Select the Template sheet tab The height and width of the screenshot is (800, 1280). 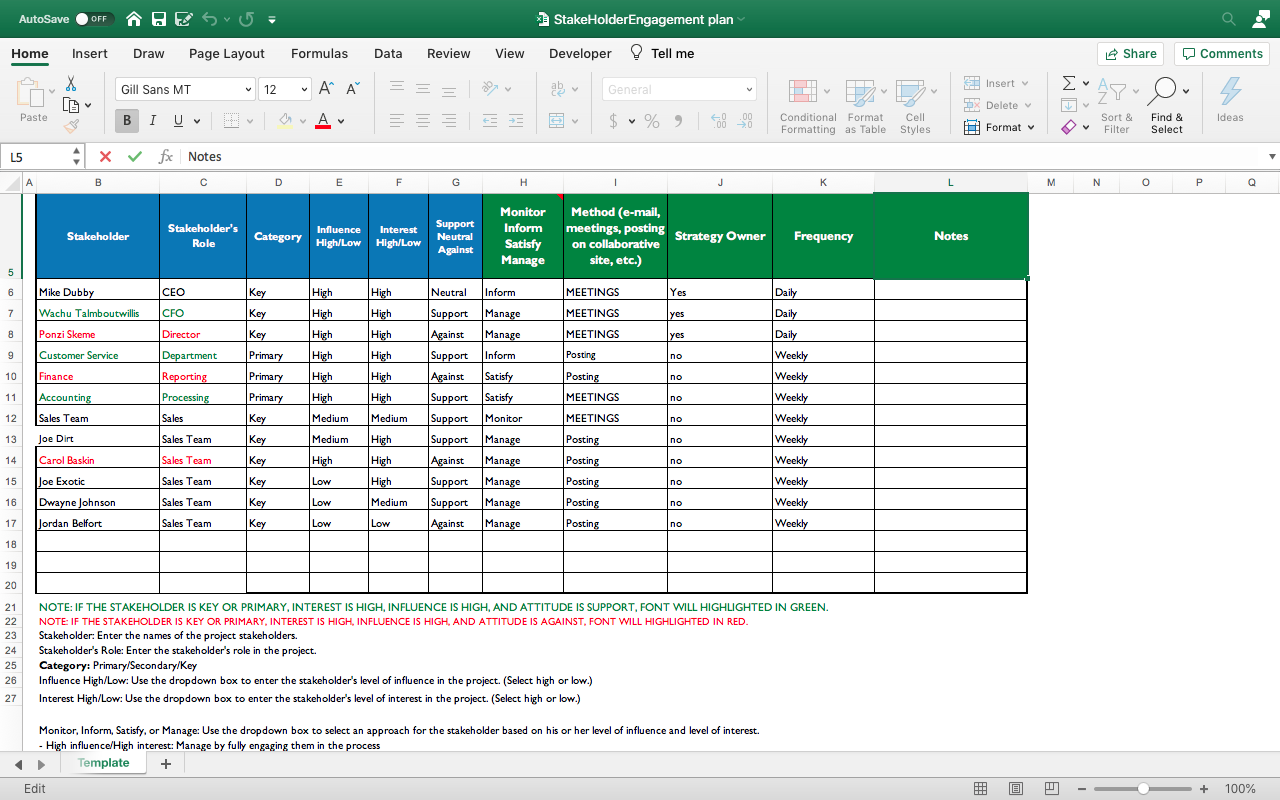pyautogui.click(x=104, y=762)
